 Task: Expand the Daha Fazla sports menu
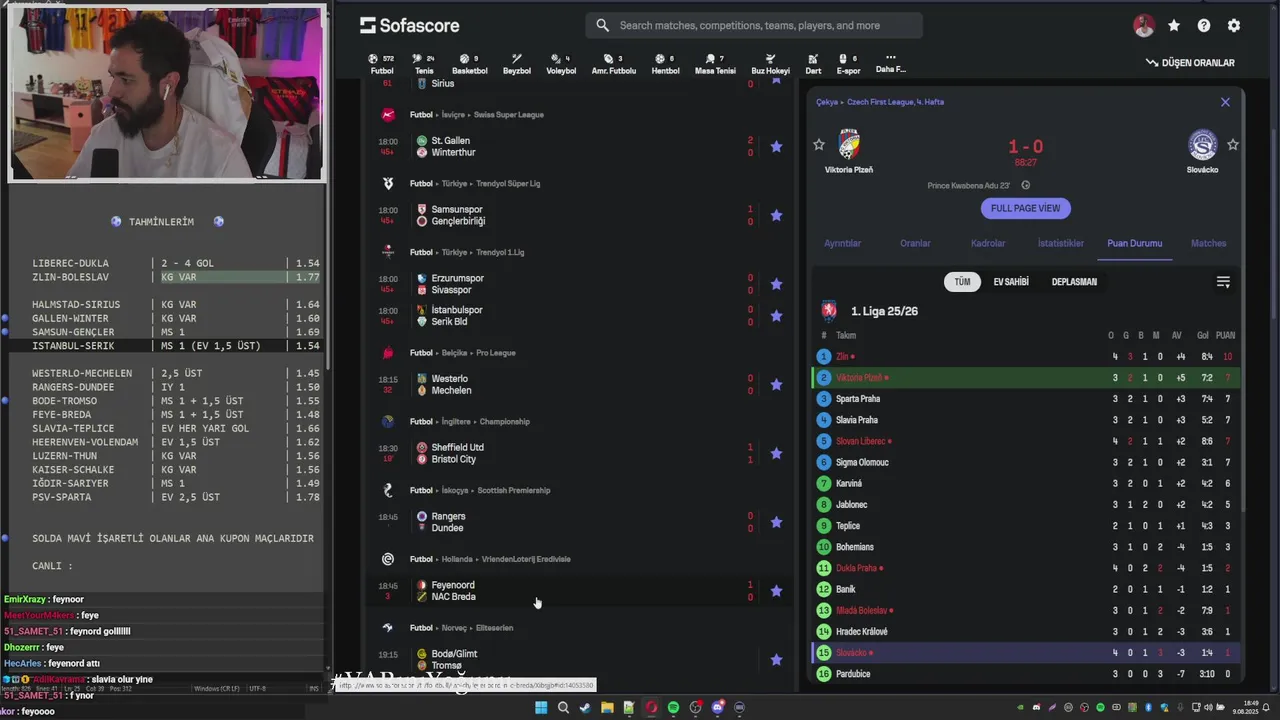890,64
